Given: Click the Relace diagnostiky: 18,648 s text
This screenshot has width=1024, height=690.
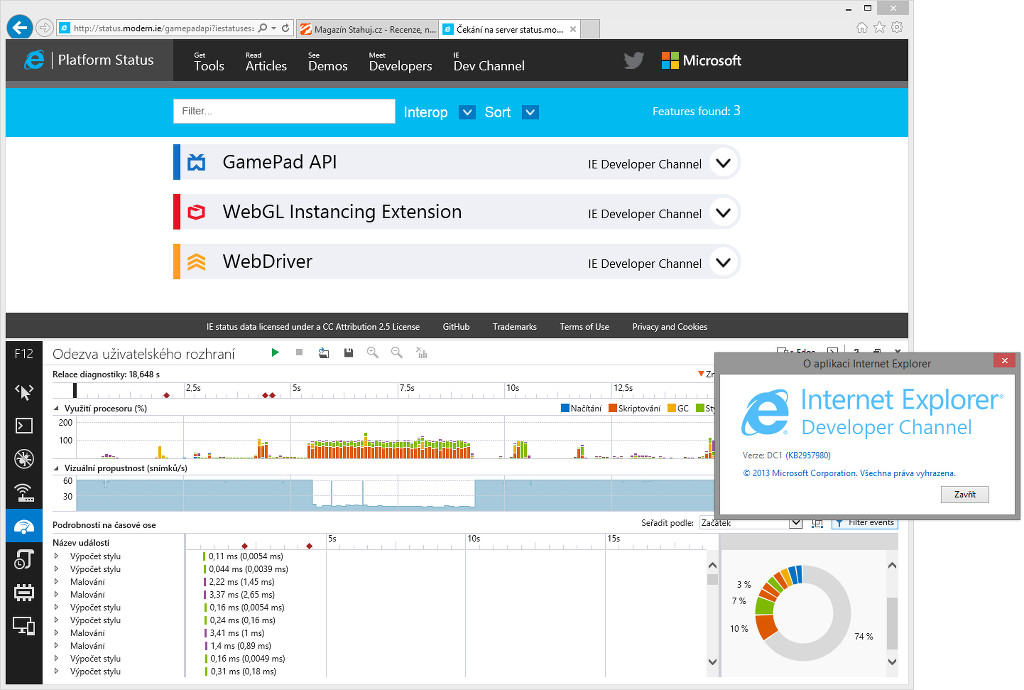Looking at the screenshot, I should (106, 375).
